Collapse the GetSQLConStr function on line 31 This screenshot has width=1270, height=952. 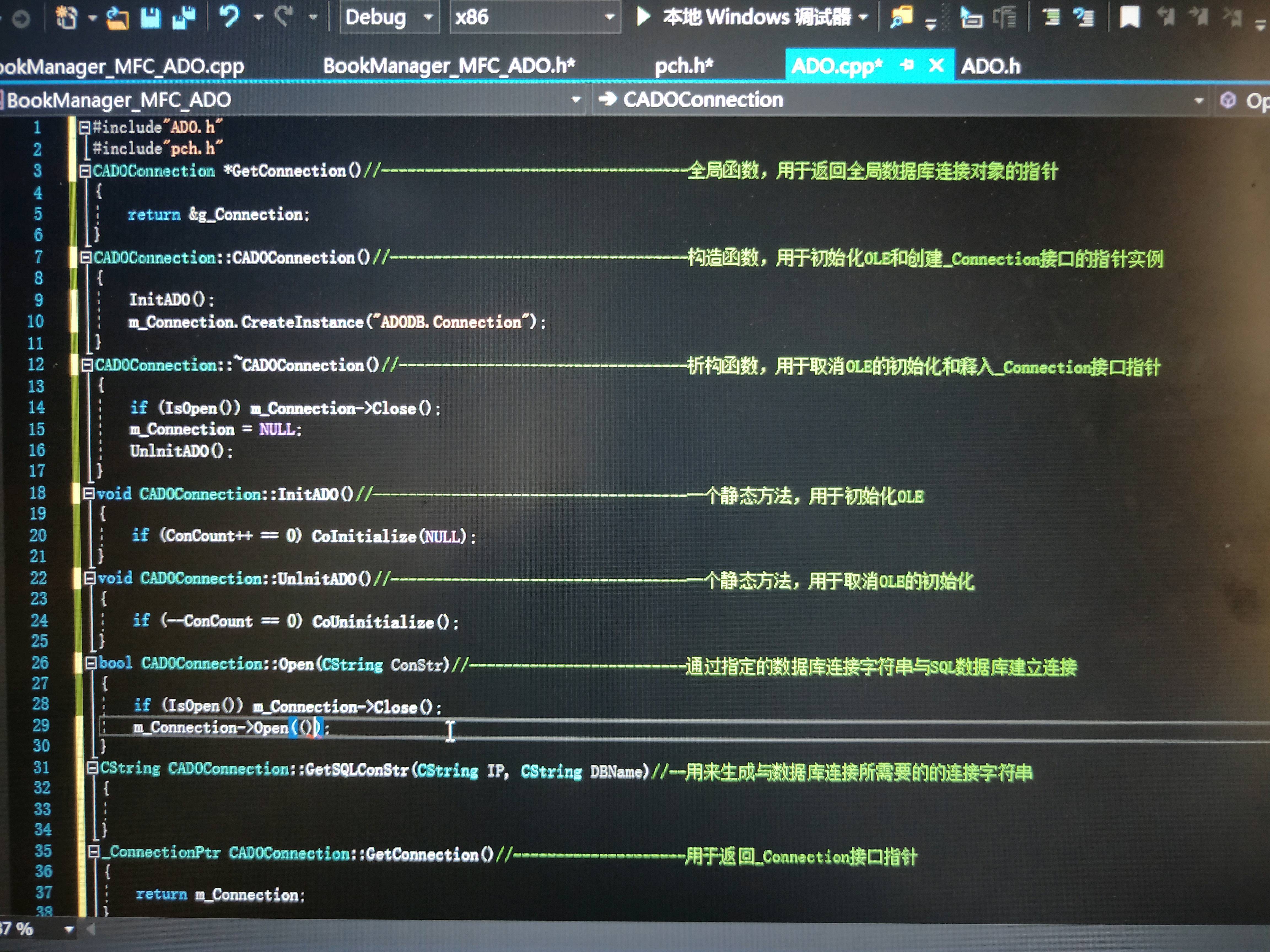[92, 768]
